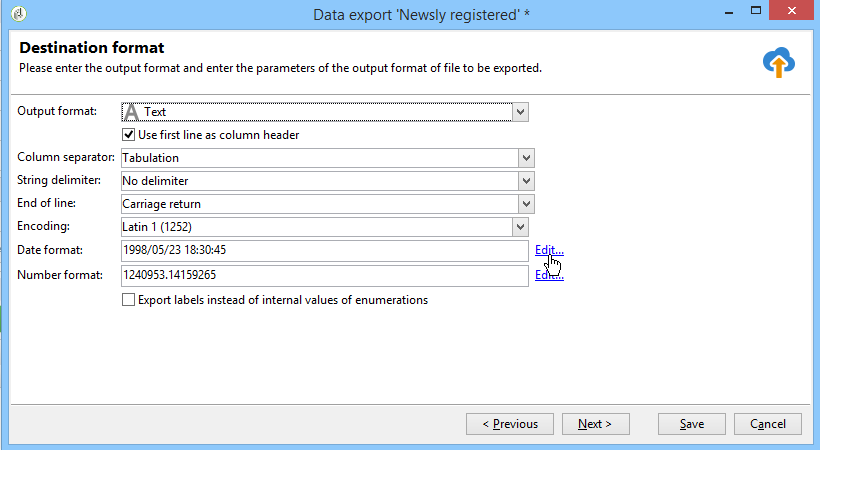
Task: Enable 'Export labels instead of internal values' checkbox
Action: coord(128,300)
